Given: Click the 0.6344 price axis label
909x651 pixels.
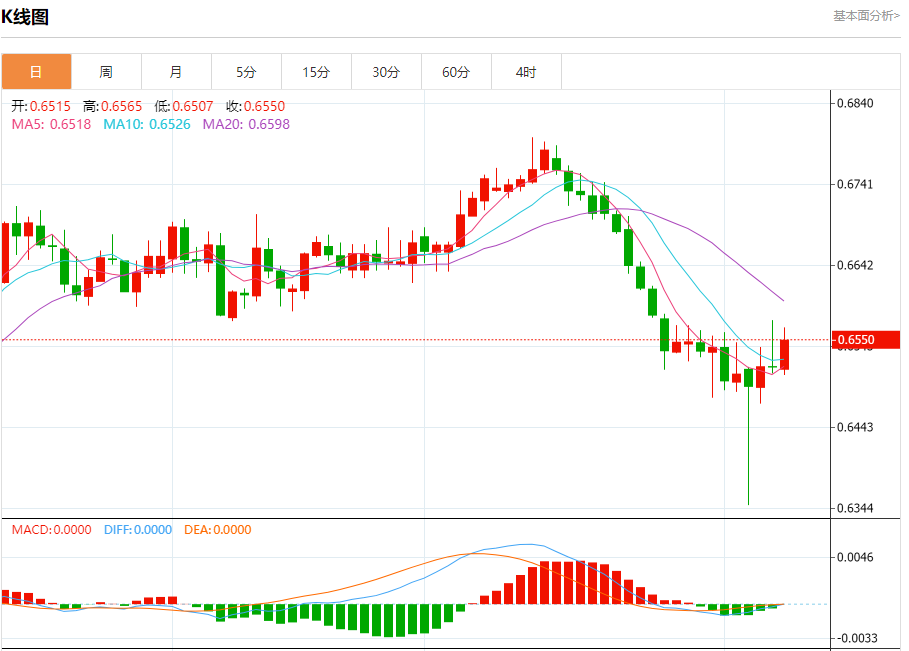Looking at the screenshot, I should (855, 508).
